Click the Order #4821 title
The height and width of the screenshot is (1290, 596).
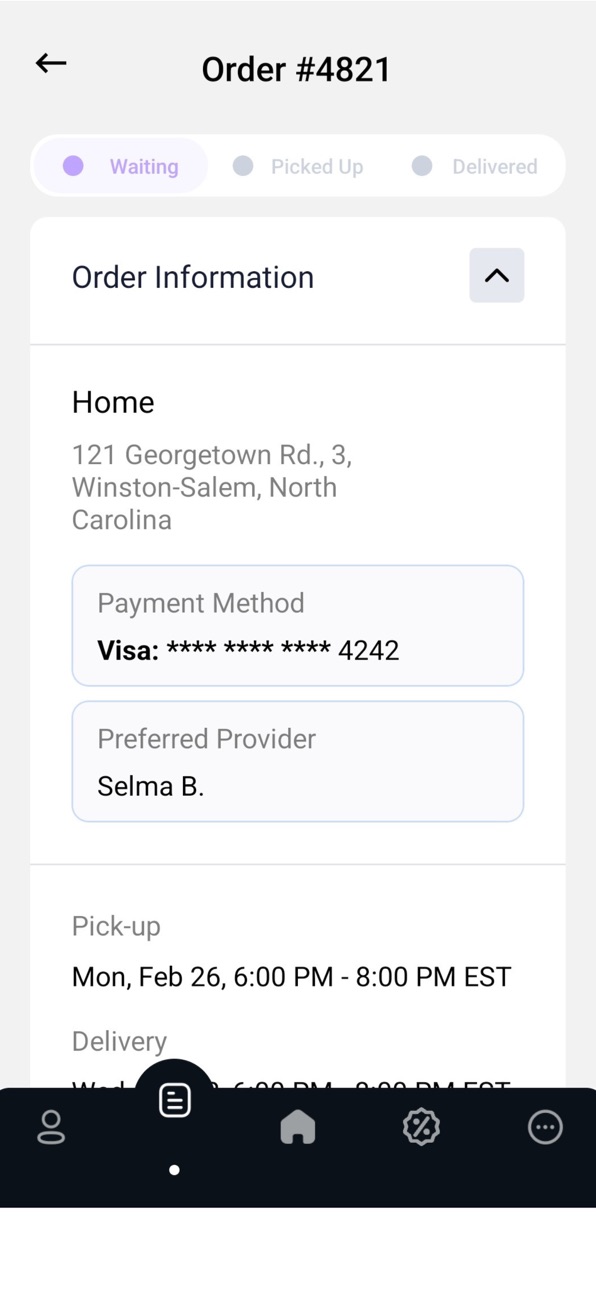tap(296, 69)
